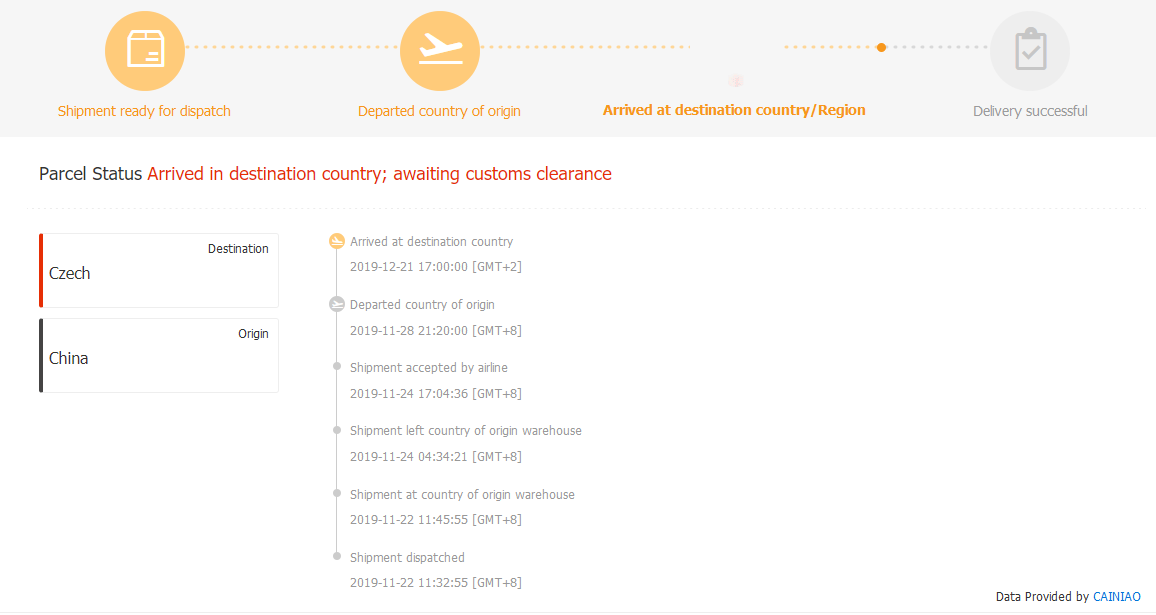Click the gray departed timeline plane icon
Screen dimensions: 1156x615
pyautogui.click(x=337, y=304)
